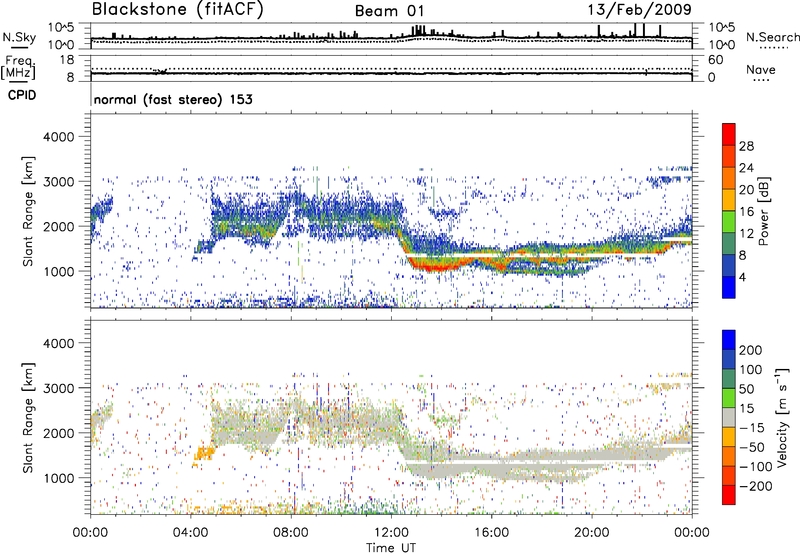Click the "12:00" time tick label

click(391, 533)
